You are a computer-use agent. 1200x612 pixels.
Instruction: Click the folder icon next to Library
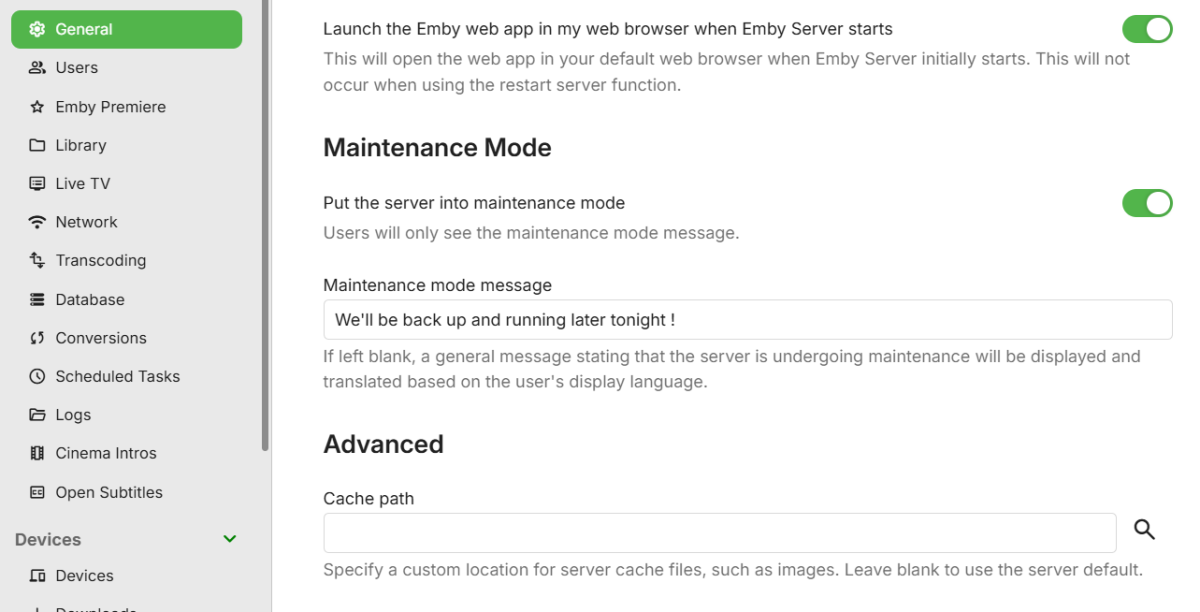37,145
